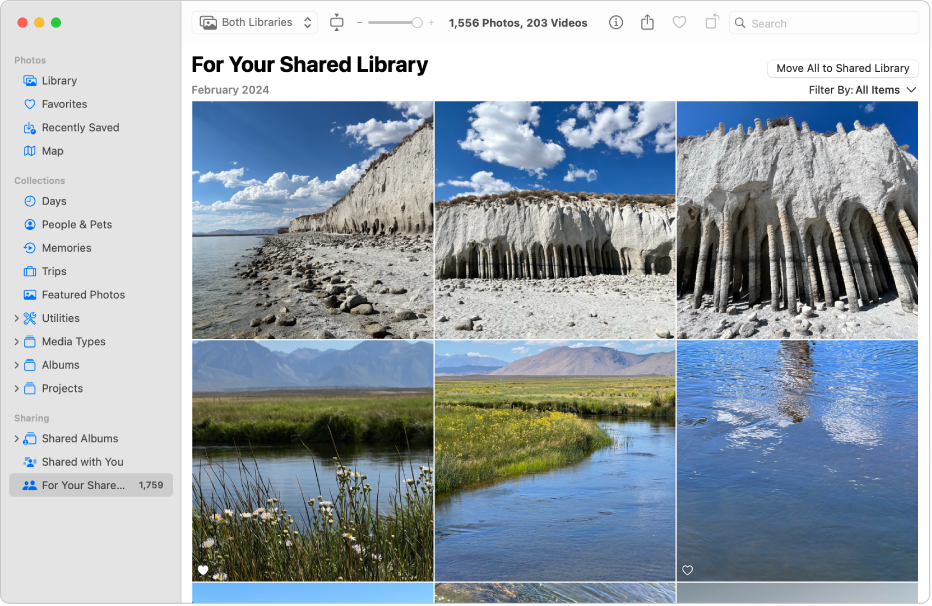Open the Both Libraries picker
Viewport: 932px width, 606px height.
click(254, 22)
